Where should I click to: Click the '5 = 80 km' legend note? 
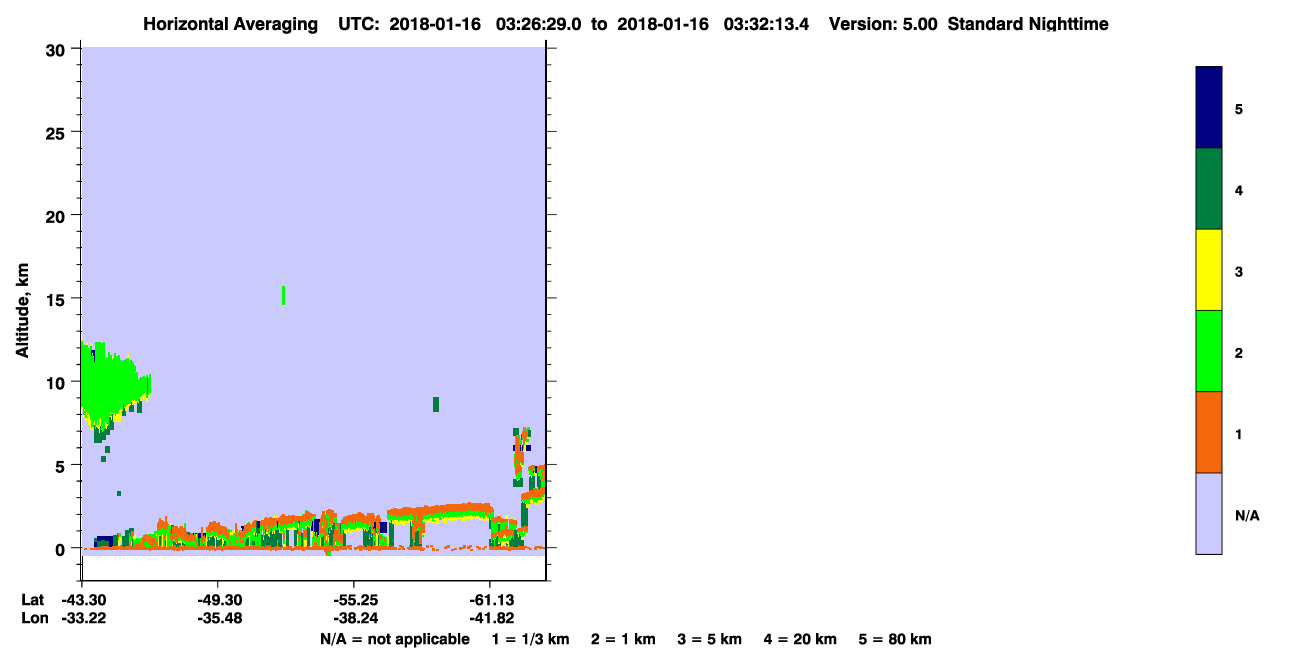pyautogui.click(x=895, y=639)
